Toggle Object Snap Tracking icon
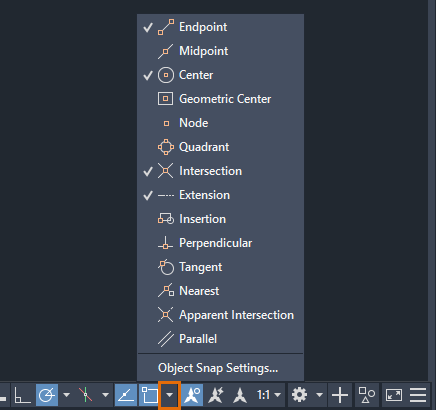436x410 pixels. pyautogui.click(x=126, y=395)
